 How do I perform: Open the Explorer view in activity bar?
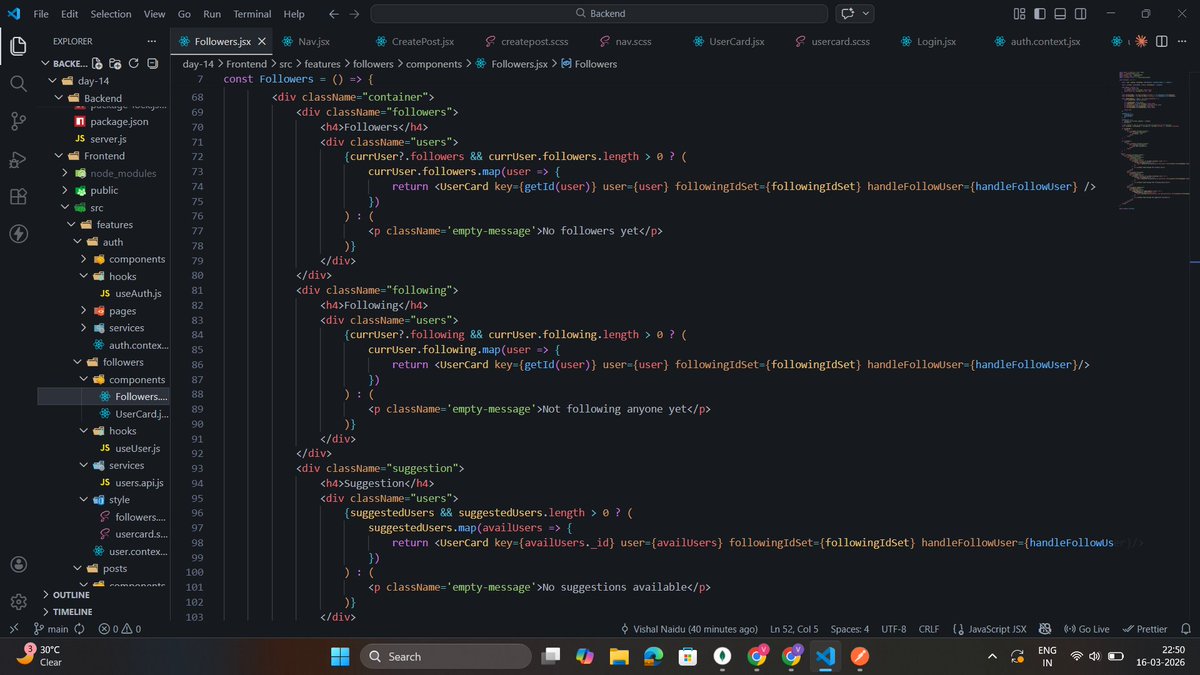[18, 46]
